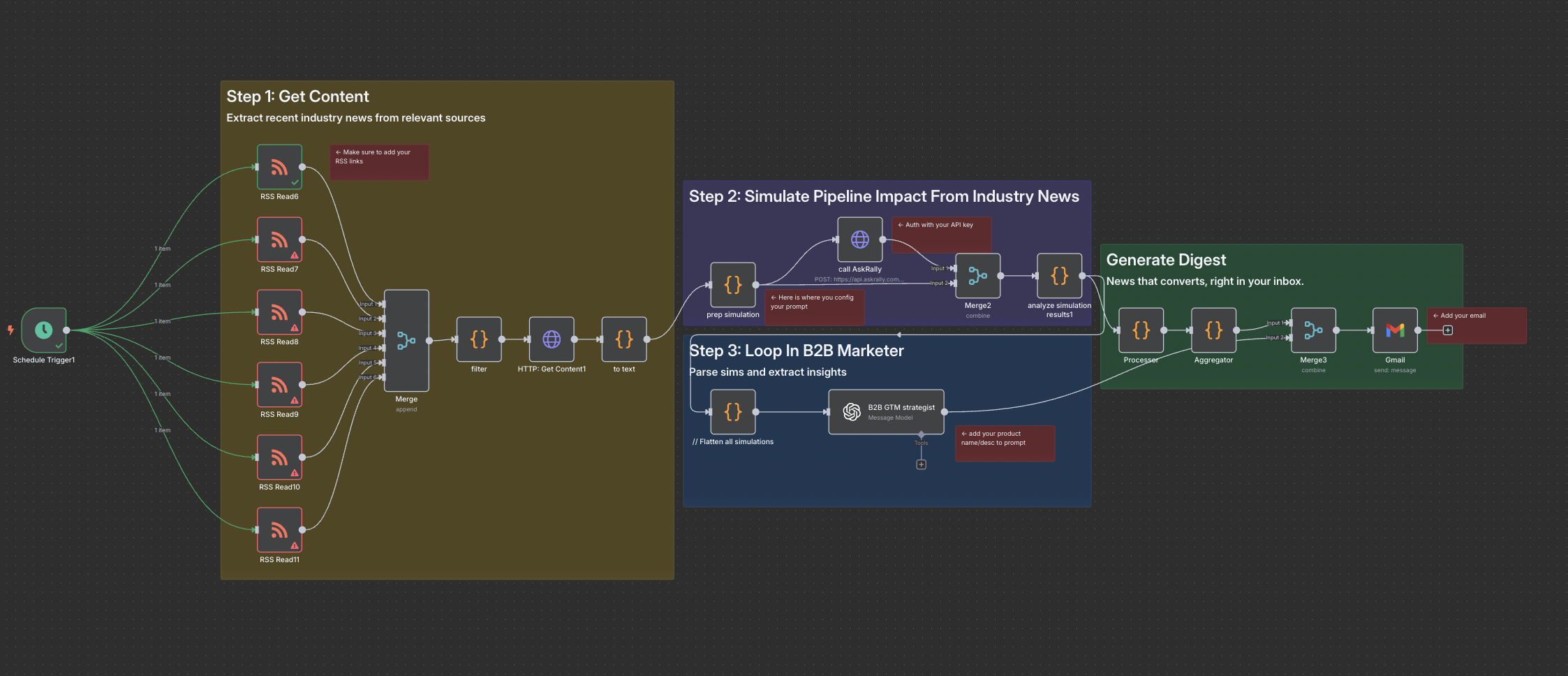Image resolution: width=1568 pixels, height=676 pixels.
Task: Click success checkmark on Schedule Trigger1
Action: (59, 346)
